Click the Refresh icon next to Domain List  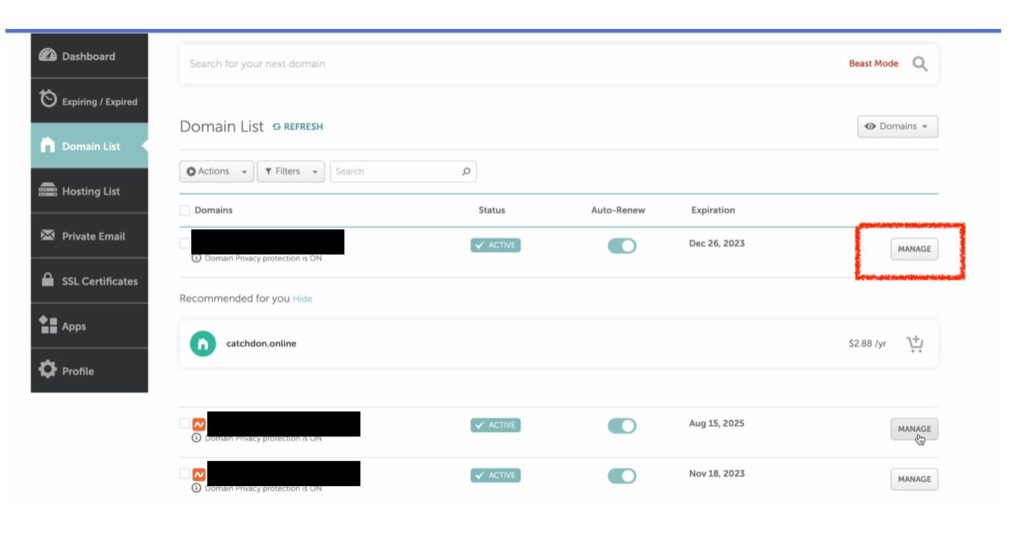(277, 127)
